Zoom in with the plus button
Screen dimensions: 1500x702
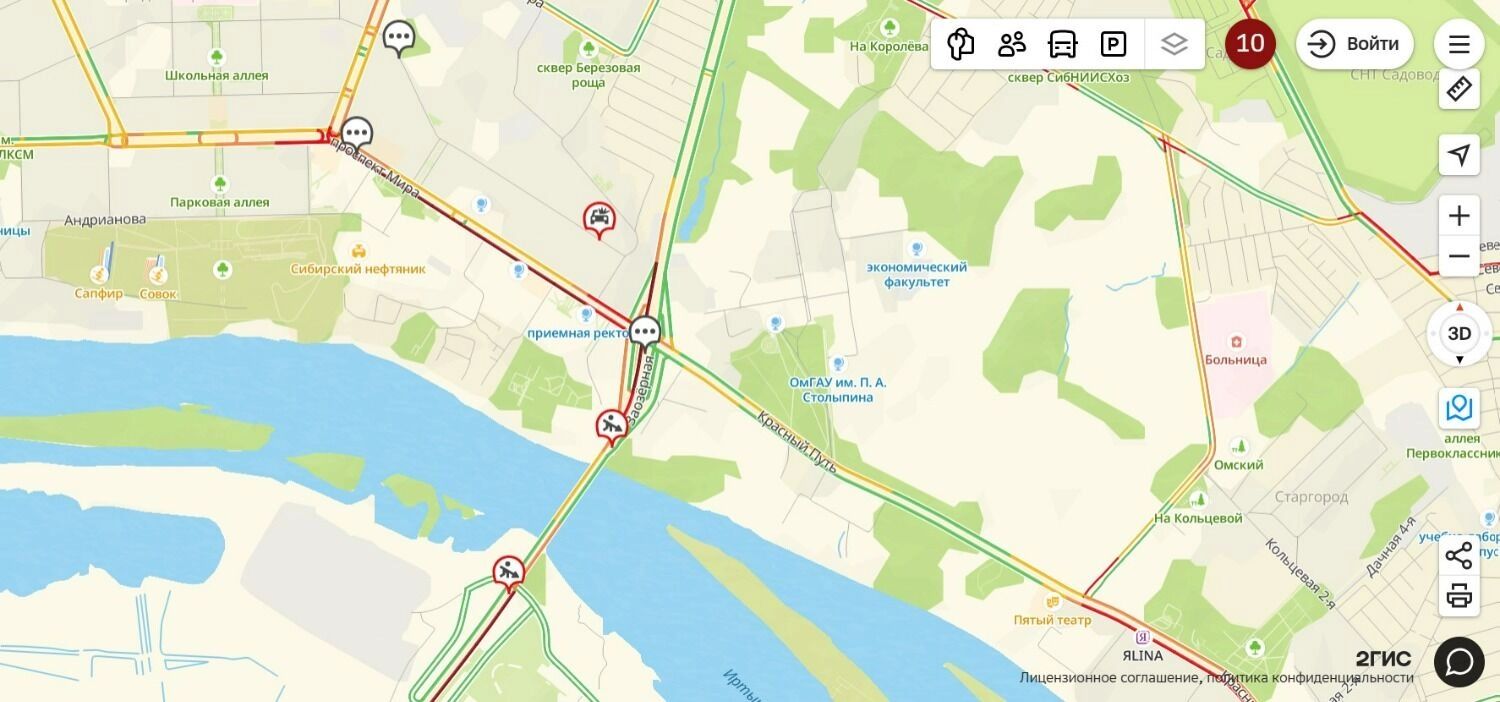1459,216
